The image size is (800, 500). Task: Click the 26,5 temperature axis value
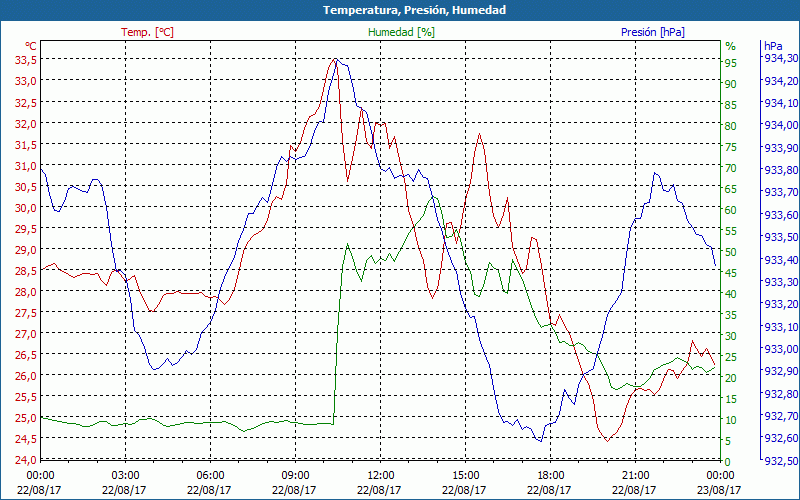[25, 355]
